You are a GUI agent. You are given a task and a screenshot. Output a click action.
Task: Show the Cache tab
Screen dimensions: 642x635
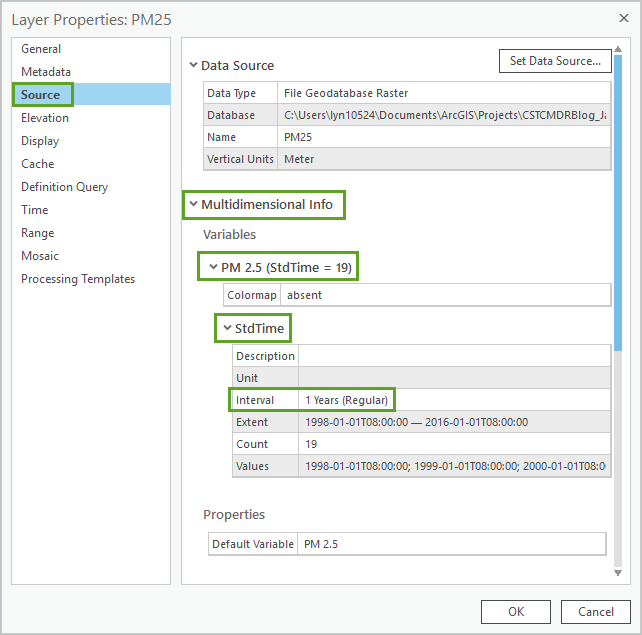(38, 164)
